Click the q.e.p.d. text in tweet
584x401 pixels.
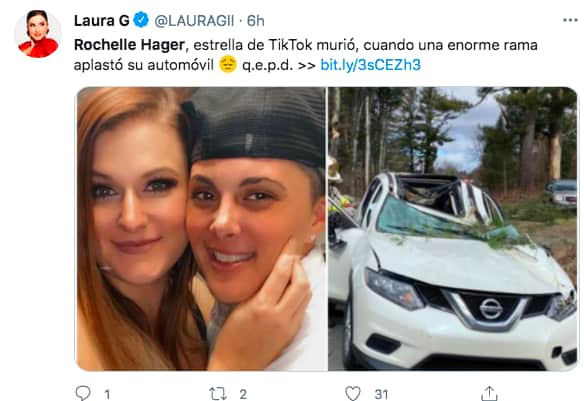click(x=267, y=65)
